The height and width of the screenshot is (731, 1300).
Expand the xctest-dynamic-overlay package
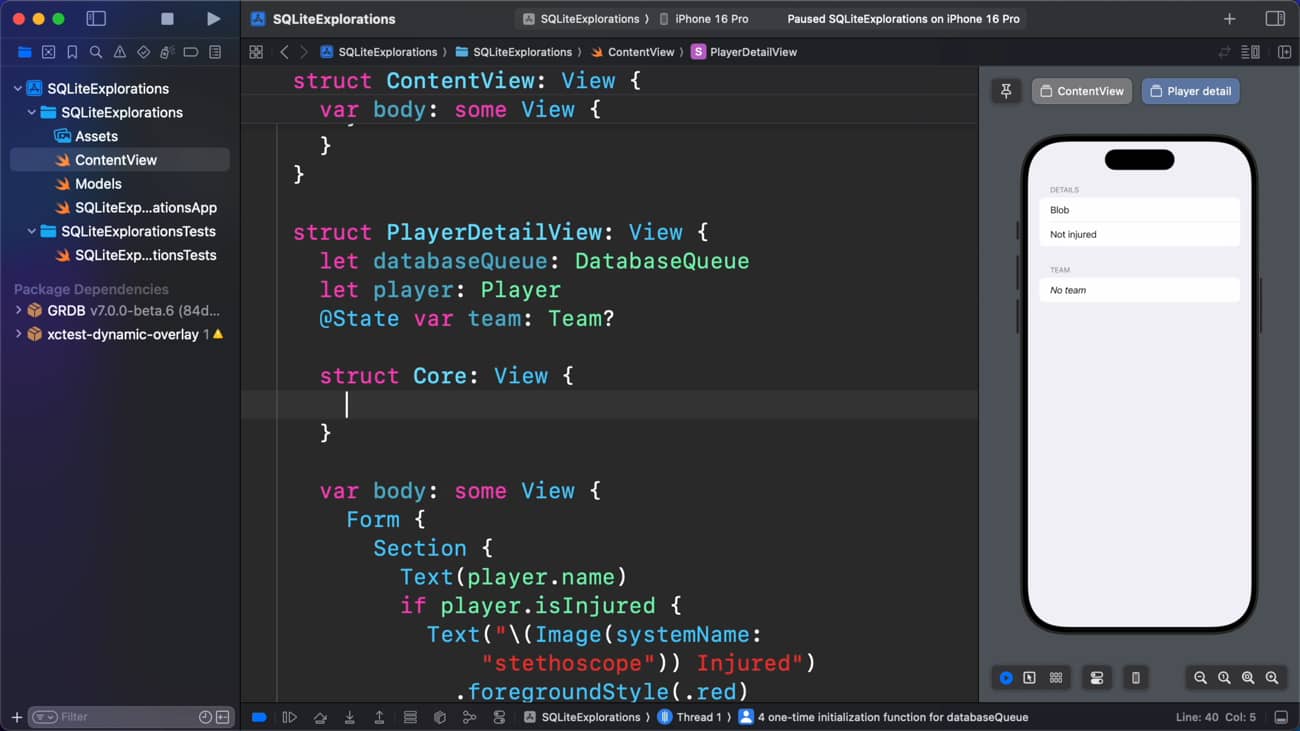(x=18, y=335)
